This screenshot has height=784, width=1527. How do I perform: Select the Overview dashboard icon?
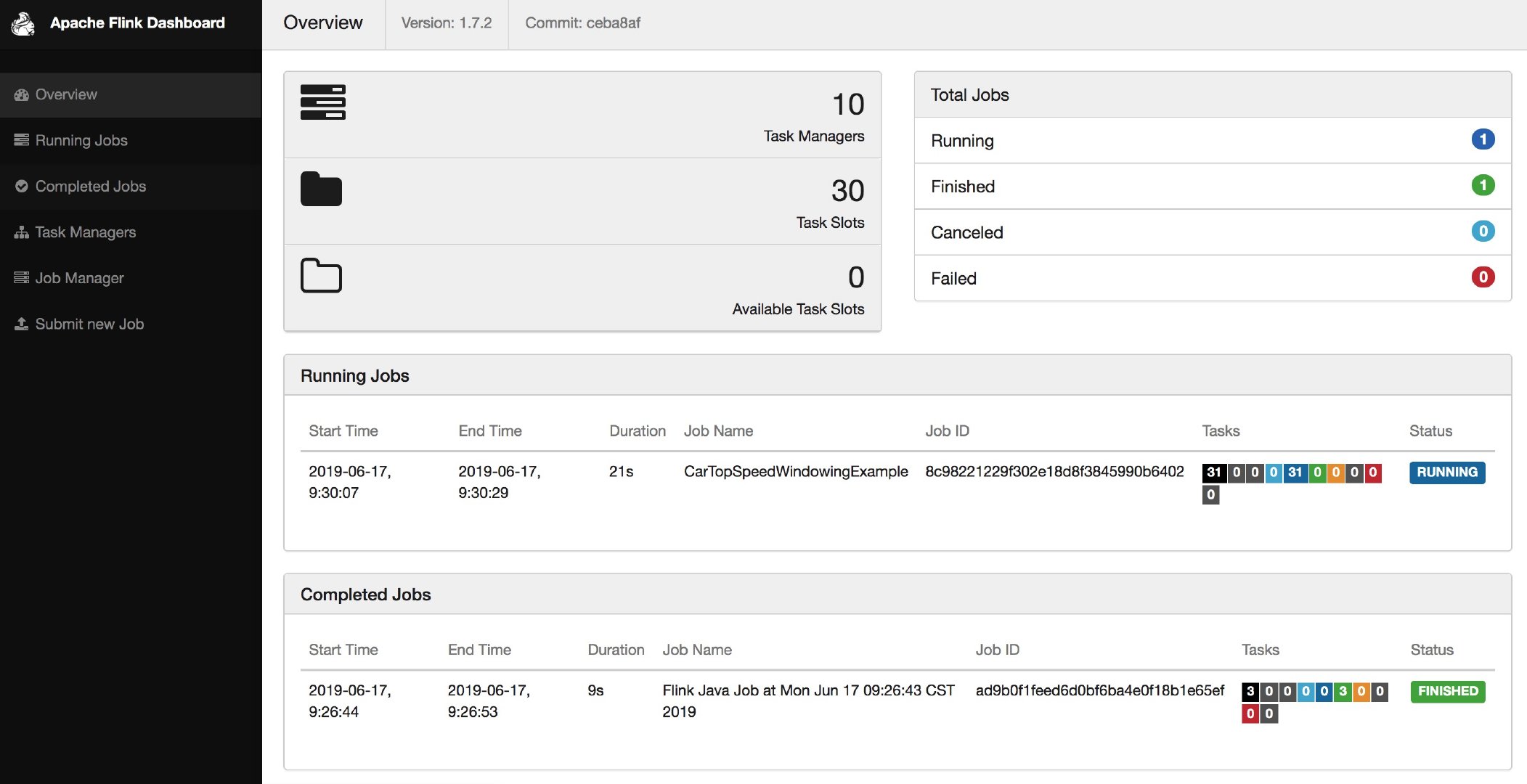point(20,94)
